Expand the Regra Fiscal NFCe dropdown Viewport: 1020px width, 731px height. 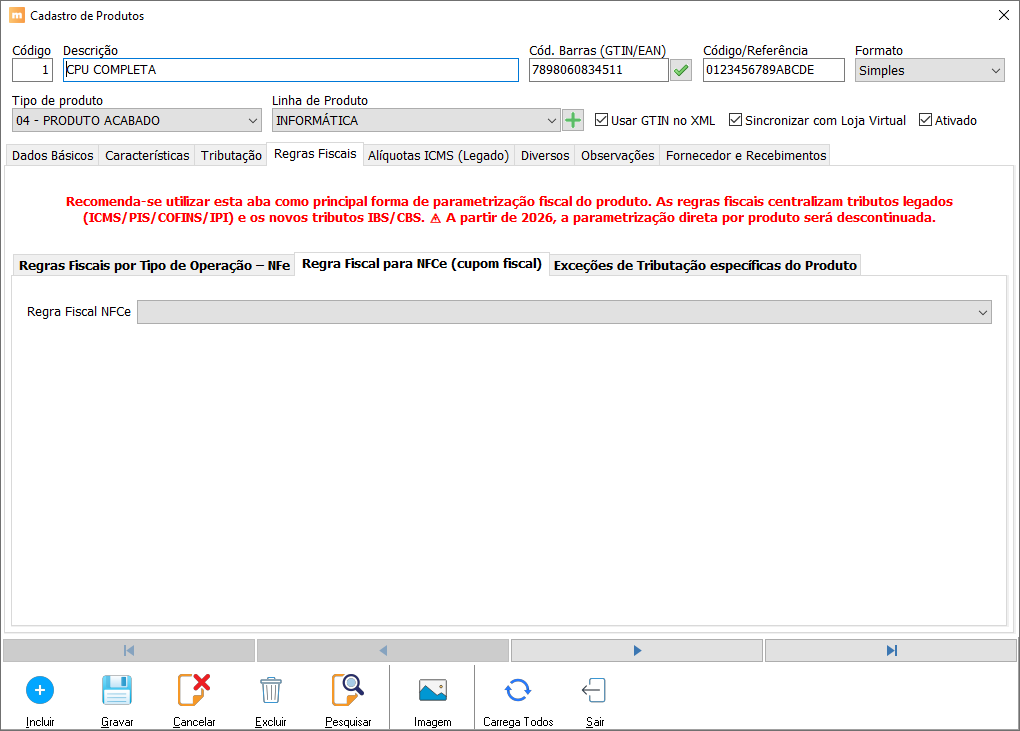(x=564, y=313)
